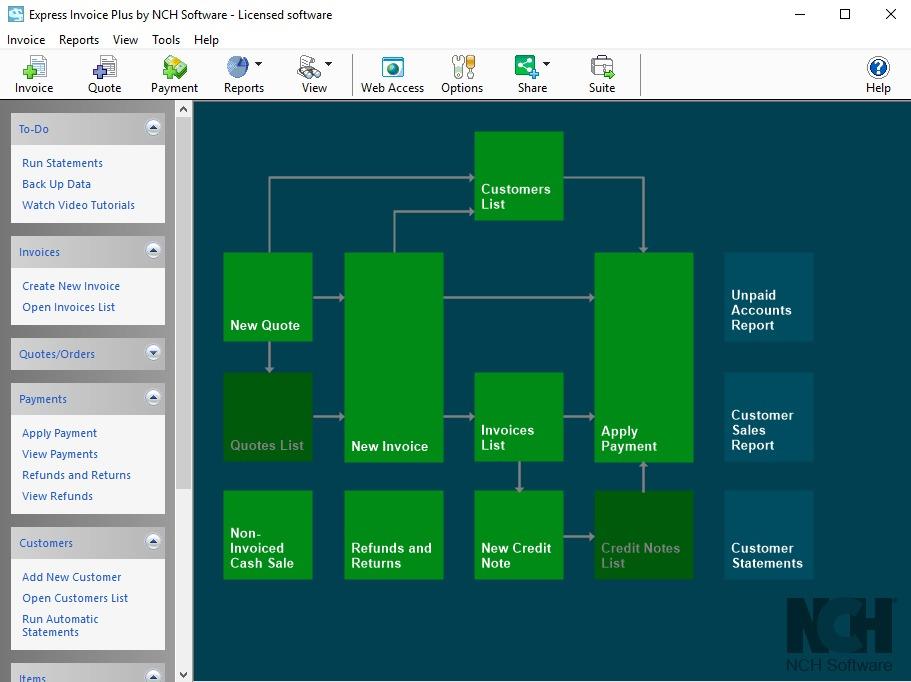Click the Credit Notes List tile
The image size is (911, 682).
tap(644, 535)
